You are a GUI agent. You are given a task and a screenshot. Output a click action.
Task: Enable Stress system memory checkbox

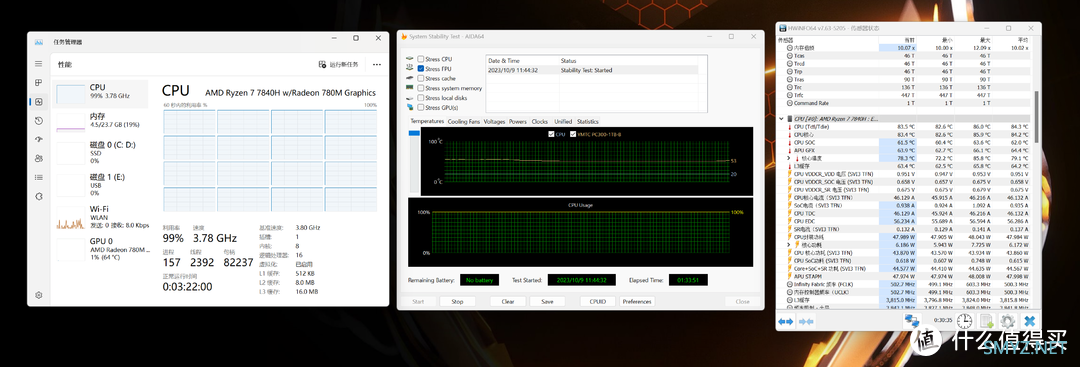pos(421,88)
